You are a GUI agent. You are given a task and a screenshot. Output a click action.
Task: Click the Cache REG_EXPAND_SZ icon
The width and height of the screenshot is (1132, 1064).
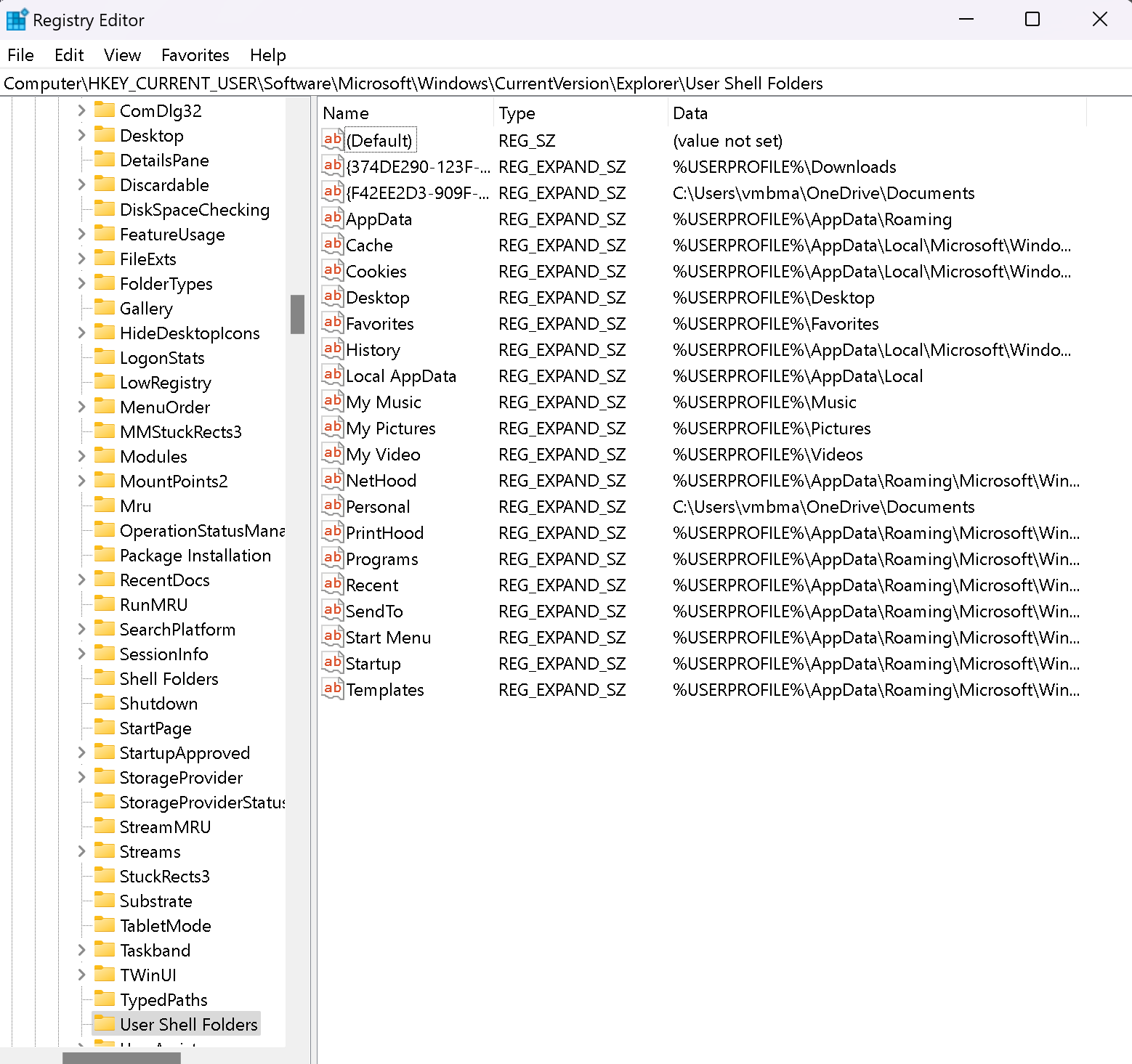[x=332, y=245]
